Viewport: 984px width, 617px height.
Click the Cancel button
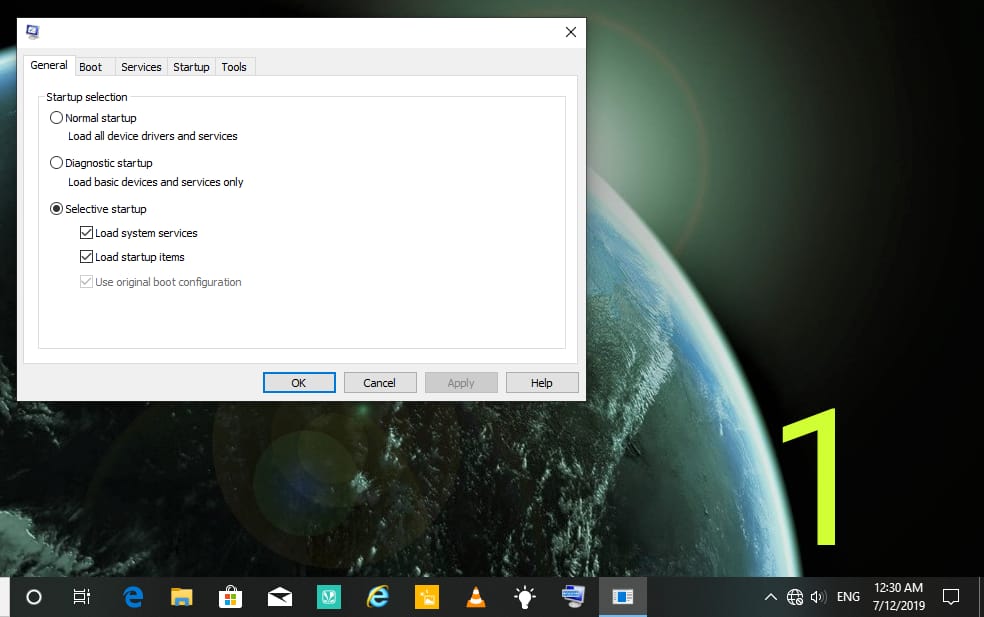click(x=380, y=383)
